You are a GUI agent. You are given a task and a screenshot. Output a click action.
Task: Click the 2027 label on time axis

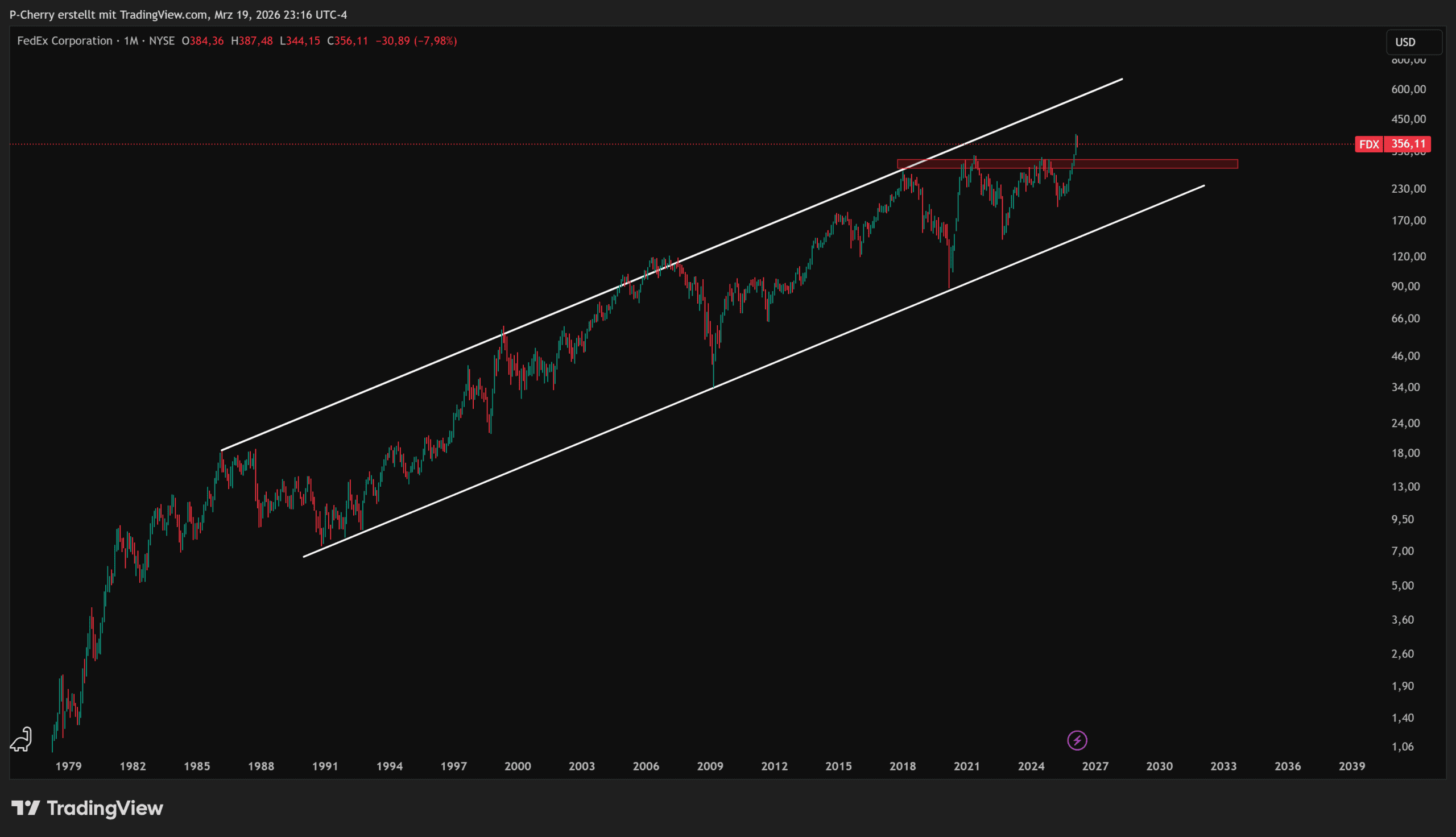pos(1094,766)
